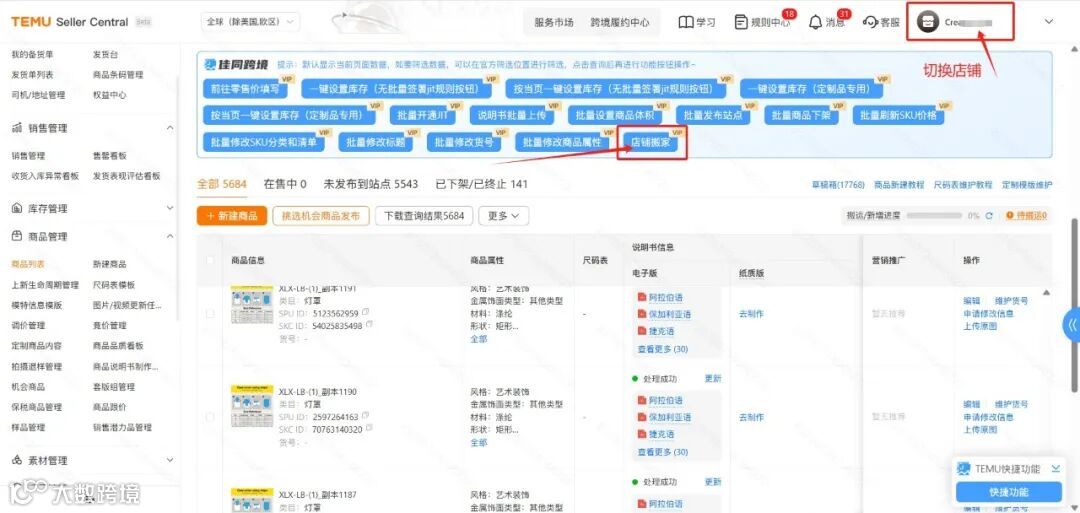
Task: Click the 快捷功能 blue button
Action: pyautogui.click(x=1008, y=492)
